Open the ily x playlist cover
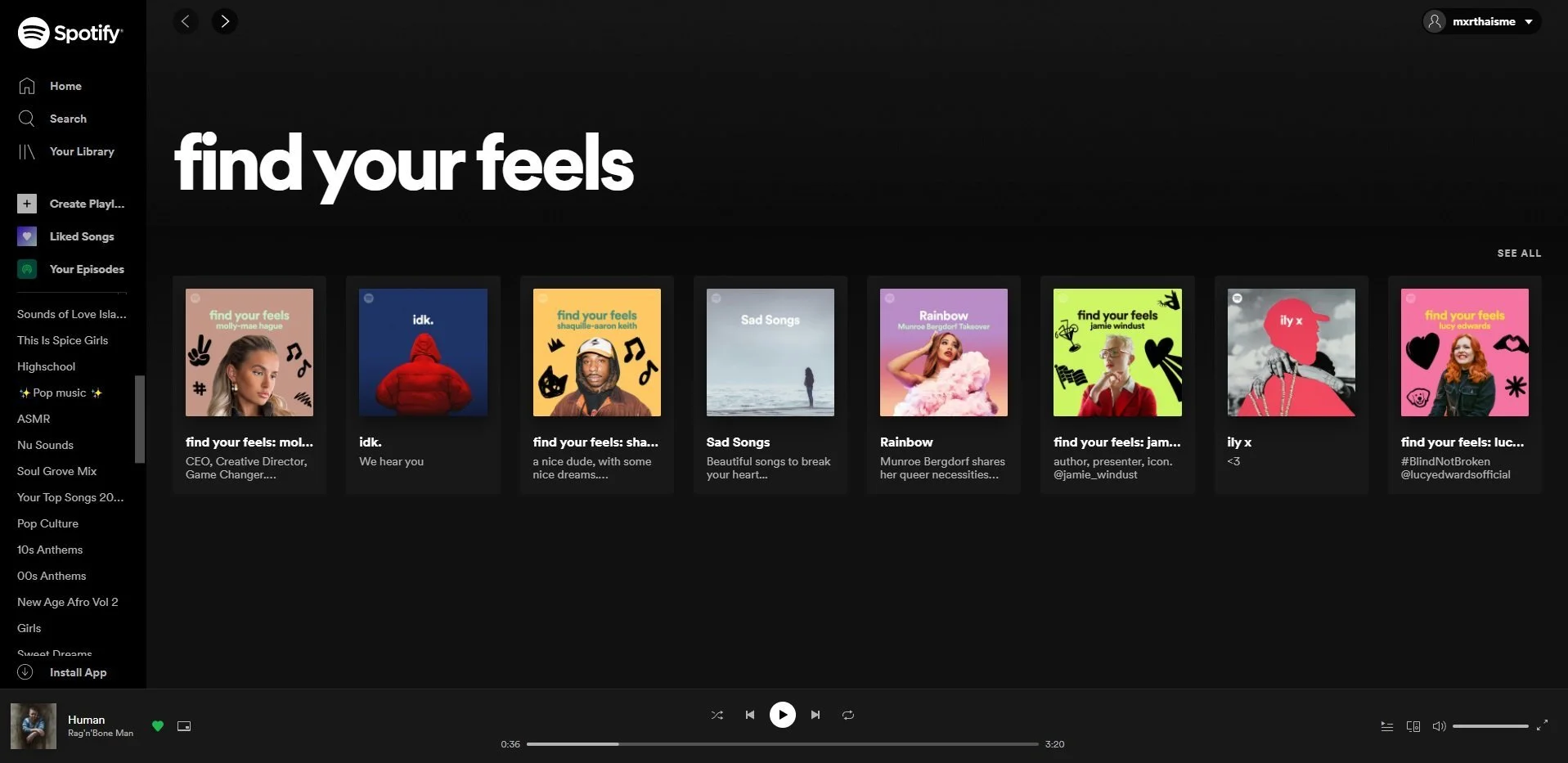 pyautogui.click(x=1292, y=352)
